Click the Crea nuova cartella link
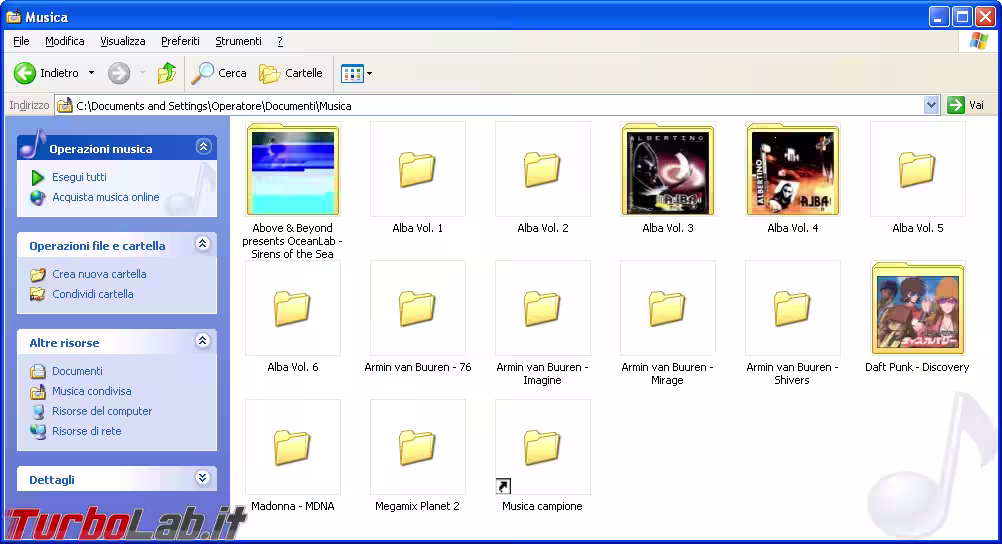Viewport: 1002px width, 544px height. coord(99,274)
